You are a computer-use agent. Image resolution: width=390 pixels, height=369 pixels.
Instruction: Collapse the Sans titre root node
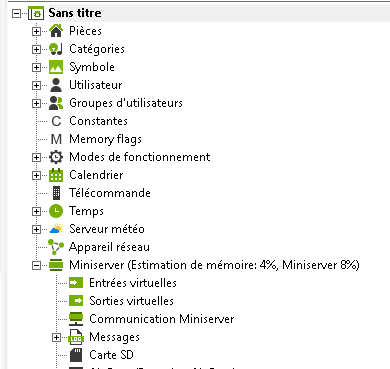tap(16, 13)
